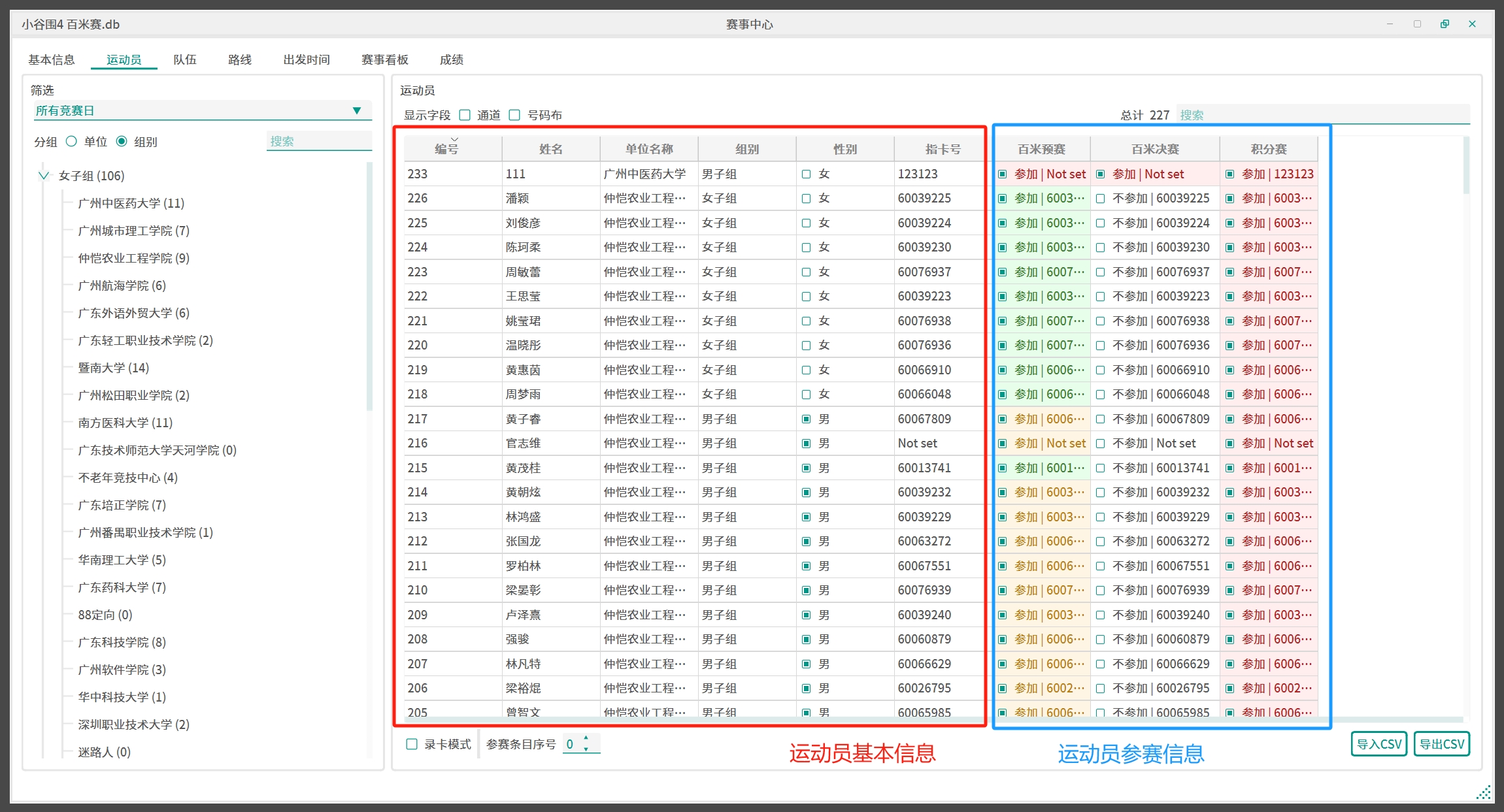Enable the 号码布 display field checkbox

point(515,116)
